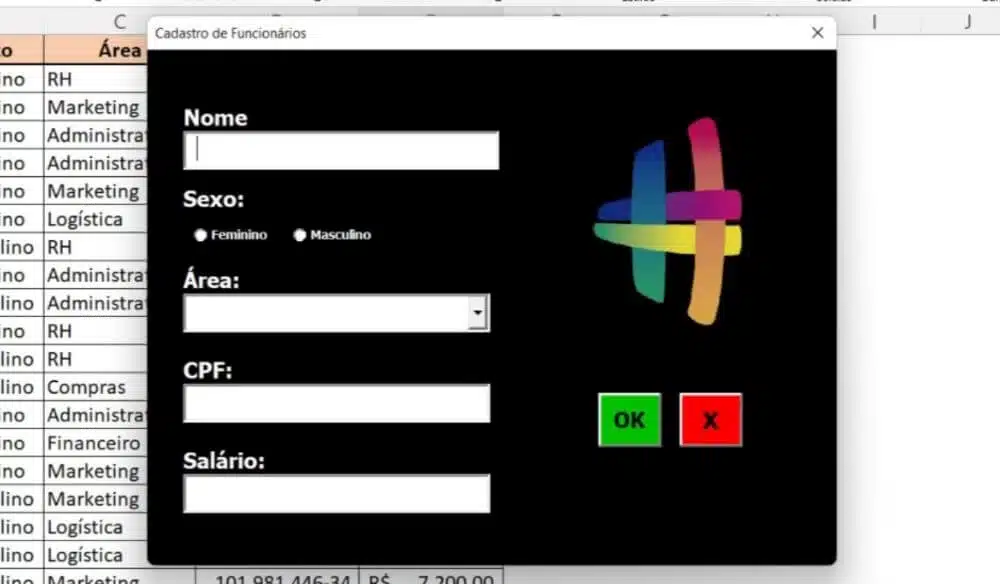Click the CPF: label text
1000x584 pixels.
[x=208, y=370]
